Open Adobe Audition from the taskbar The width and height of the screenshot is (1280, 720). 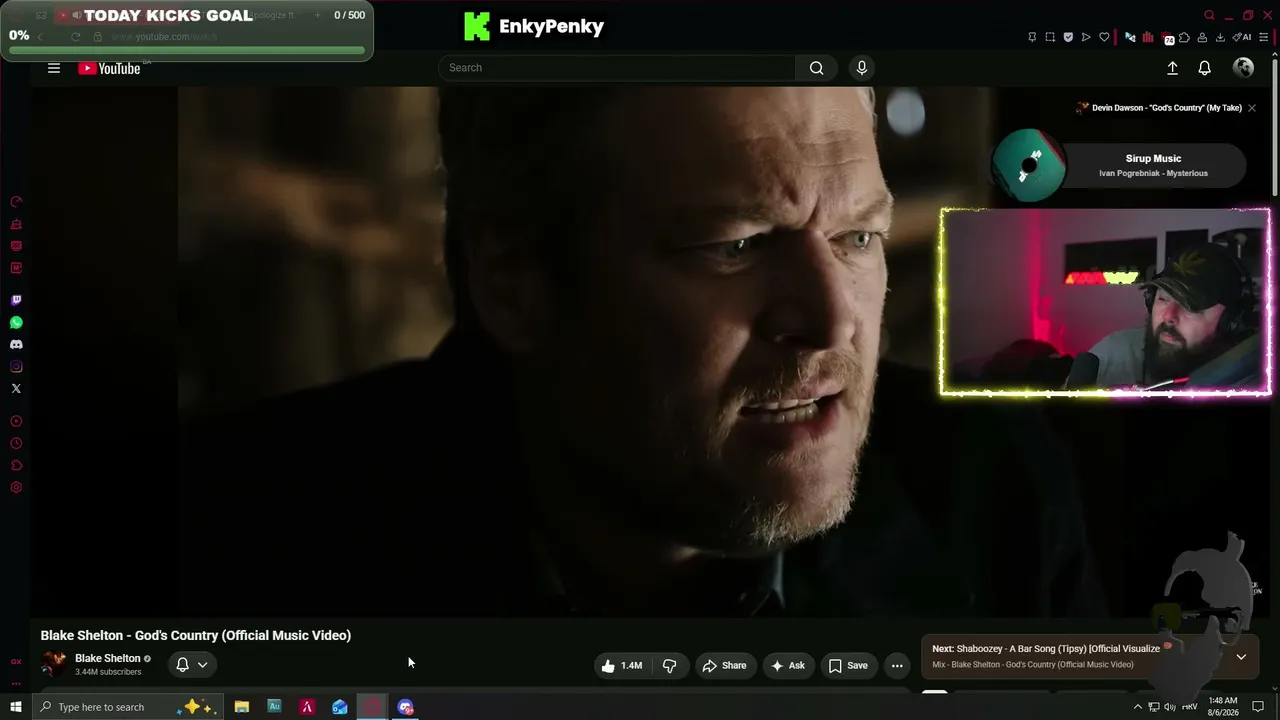(x=274, y=707)
